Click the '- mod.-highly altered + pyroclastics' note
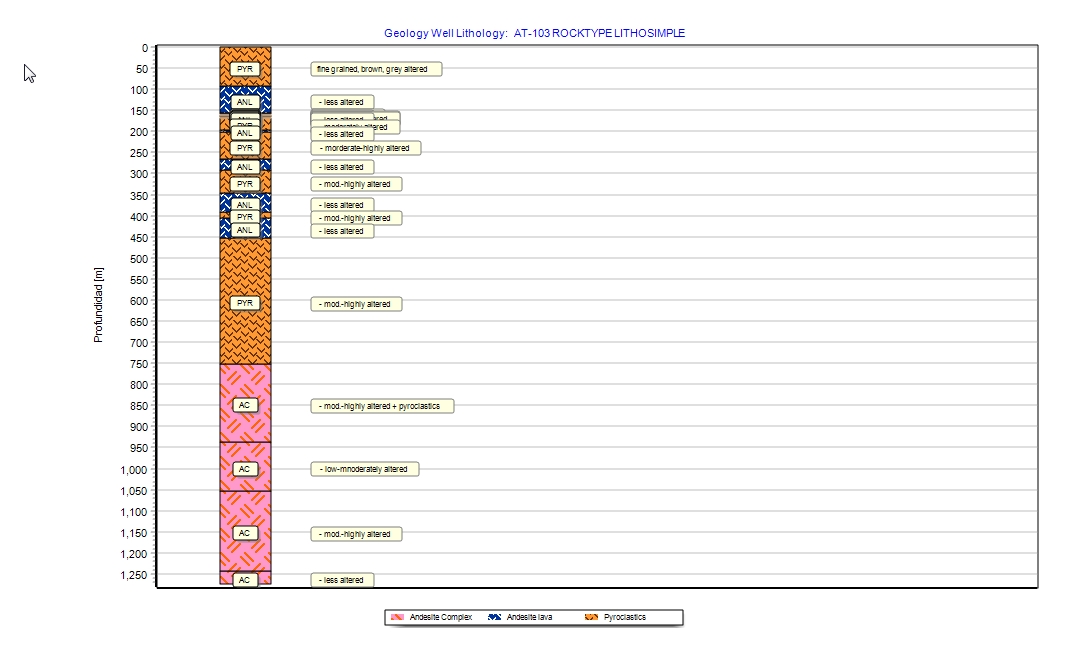 382,406
